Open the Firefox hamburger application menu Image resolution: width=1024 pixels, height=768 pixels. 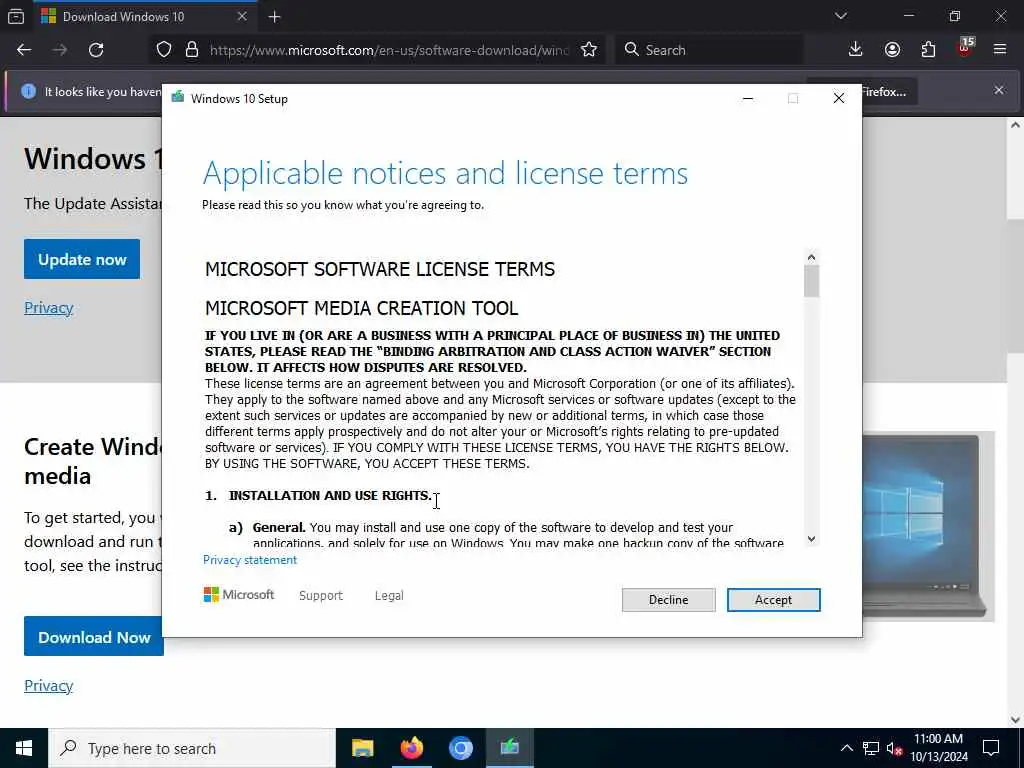(1000, 50)
